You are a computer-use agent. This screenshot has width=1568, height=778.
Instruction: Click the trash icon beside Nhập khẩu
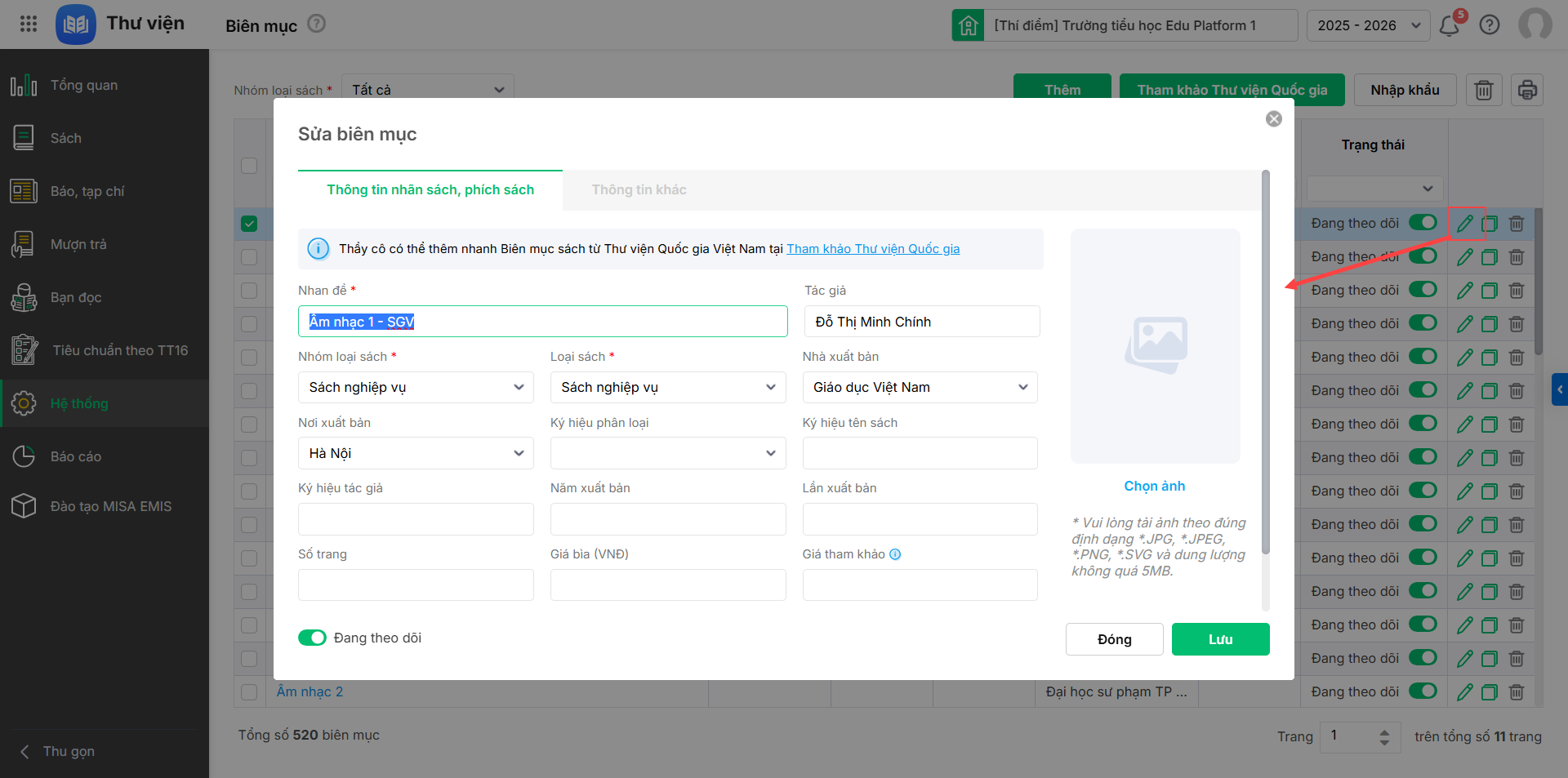tap(1484, 90)
